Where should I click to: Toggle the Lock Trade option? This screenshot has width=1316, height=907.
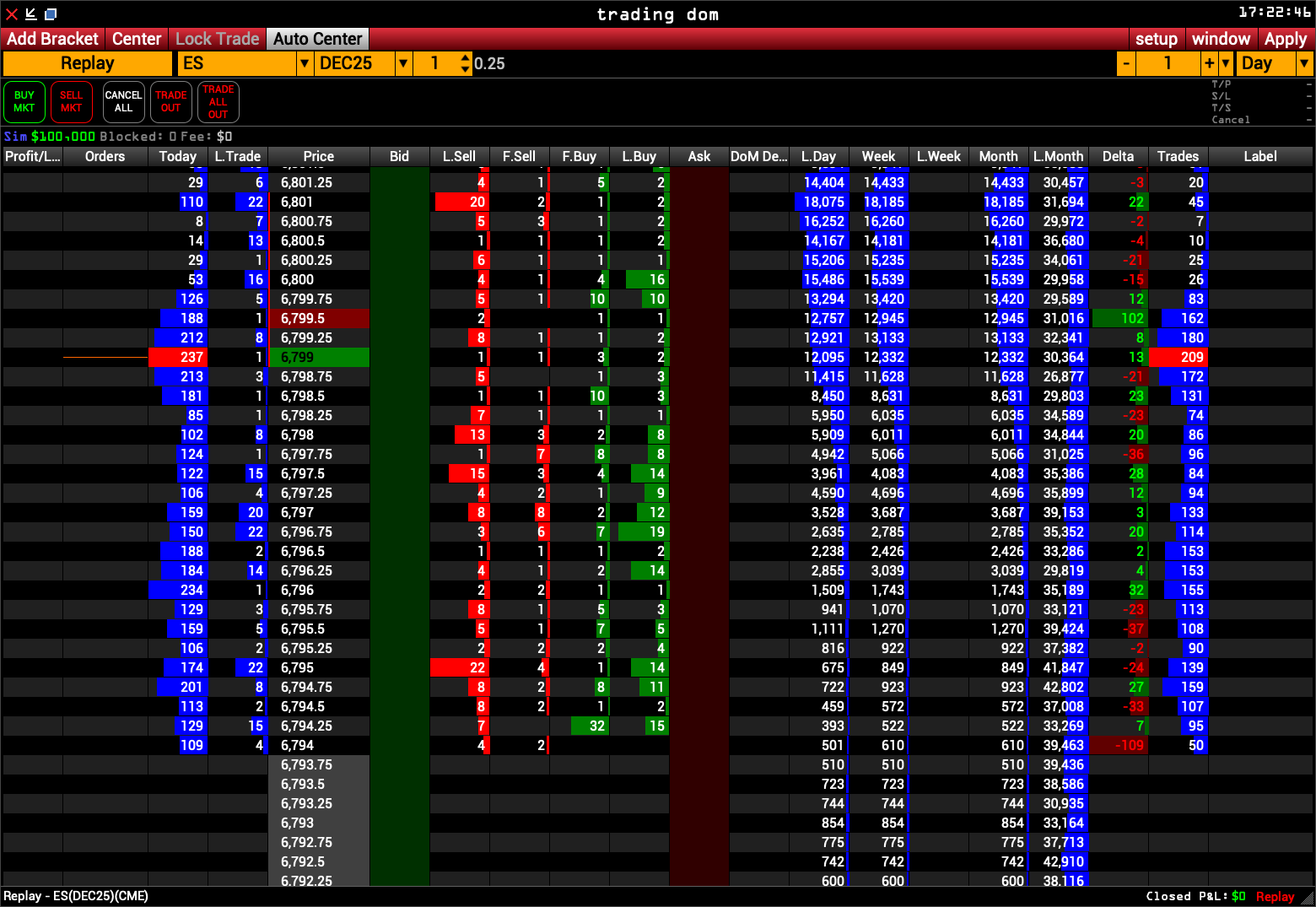click(217, 39)
